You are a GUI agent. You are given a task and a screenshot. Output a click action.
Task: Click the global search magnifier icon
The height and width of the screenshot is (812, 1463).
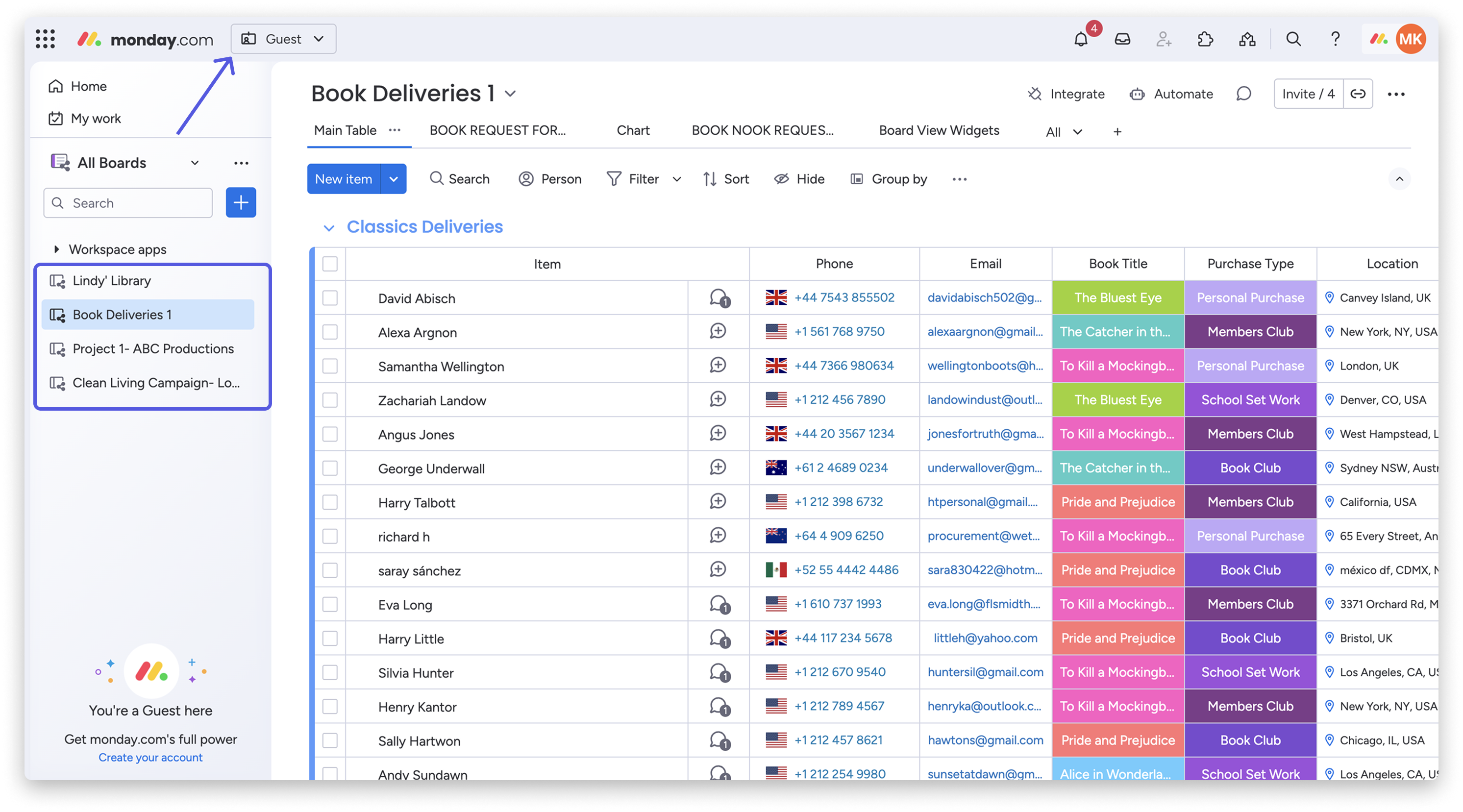[1293, 39]
